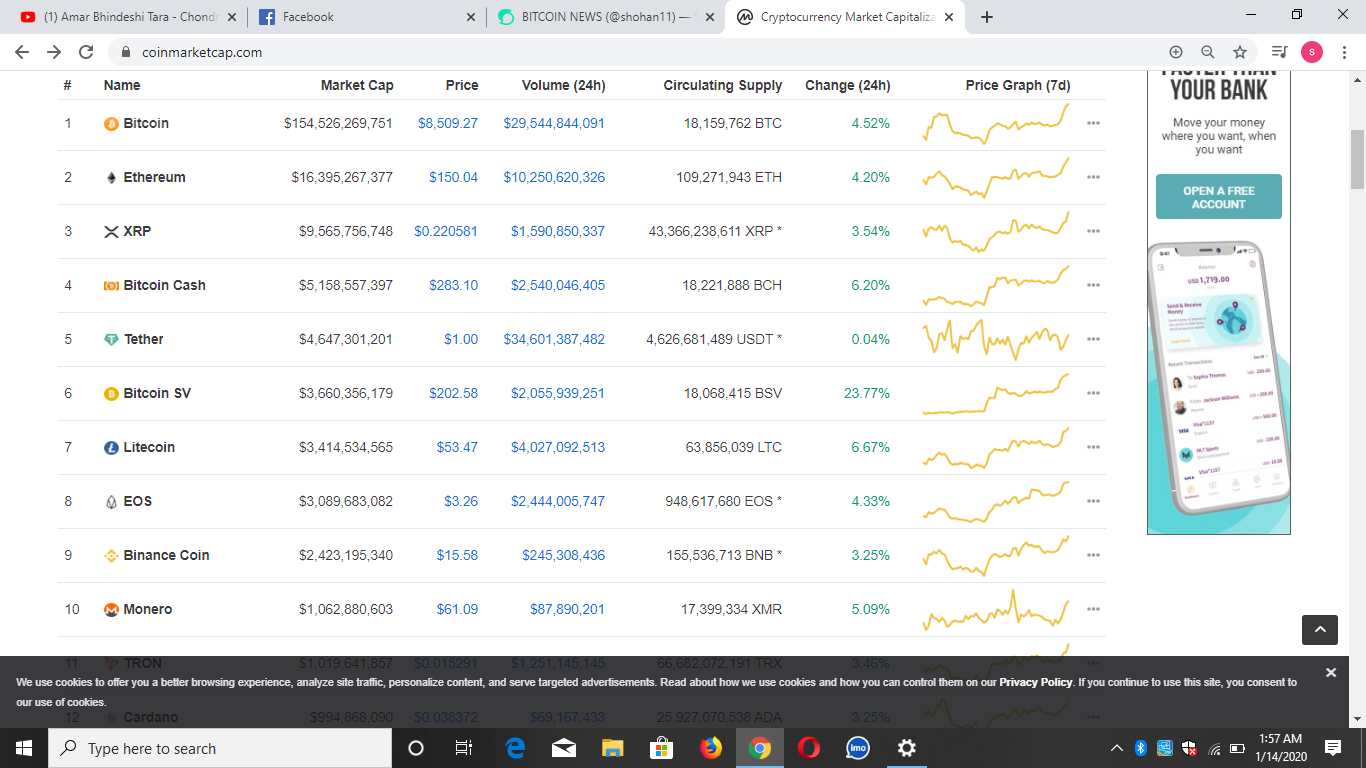The width and height of the screenshot is (1366, 768).
Task: Click the Windows taskbar search box
Action: click(220, 748)
